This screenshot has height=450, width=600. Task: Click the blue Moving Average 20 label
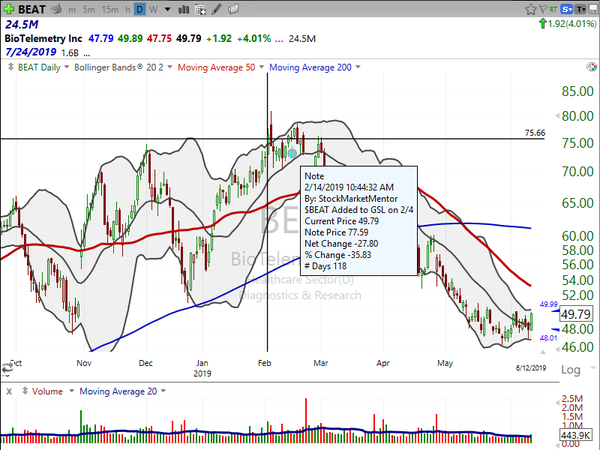pos(118,391)
